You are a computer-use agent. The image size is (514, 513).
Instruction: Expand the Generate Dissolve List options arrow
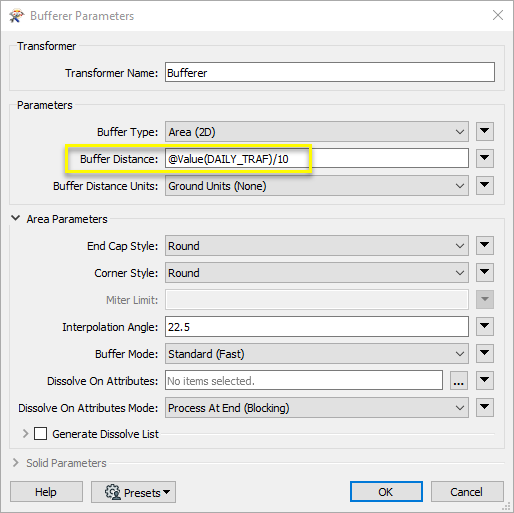25,434
